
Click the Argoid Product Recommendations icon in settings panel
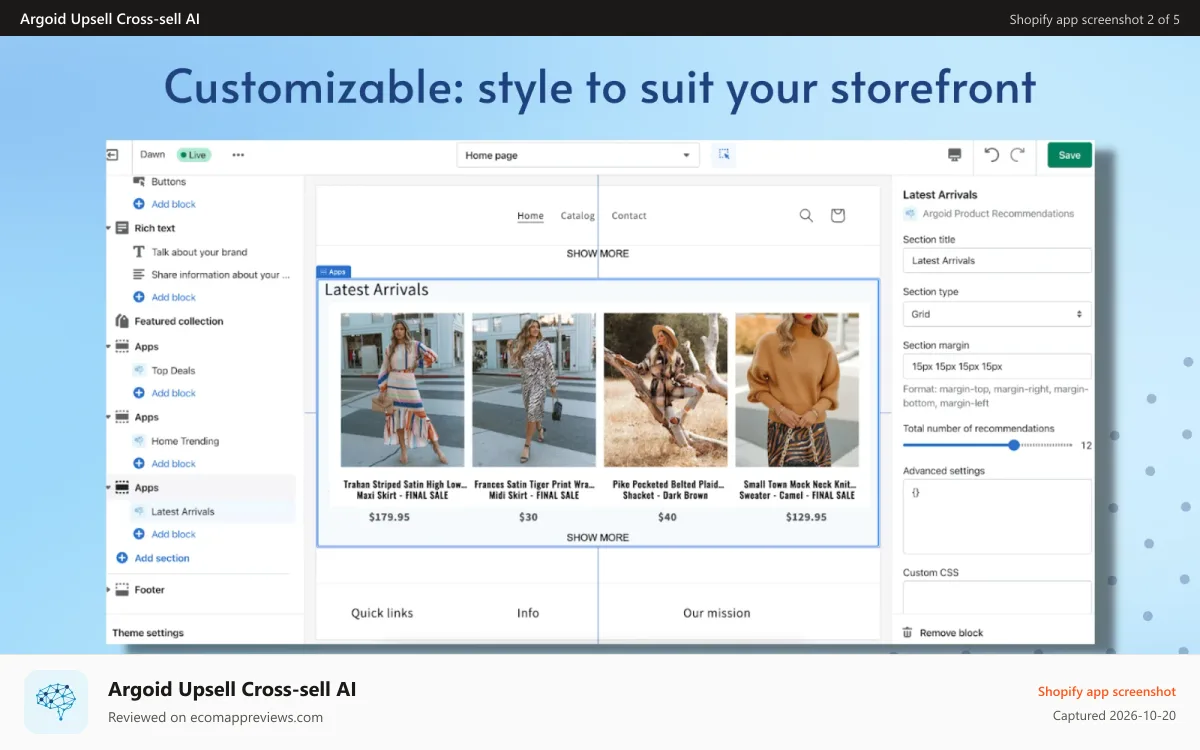910,213
